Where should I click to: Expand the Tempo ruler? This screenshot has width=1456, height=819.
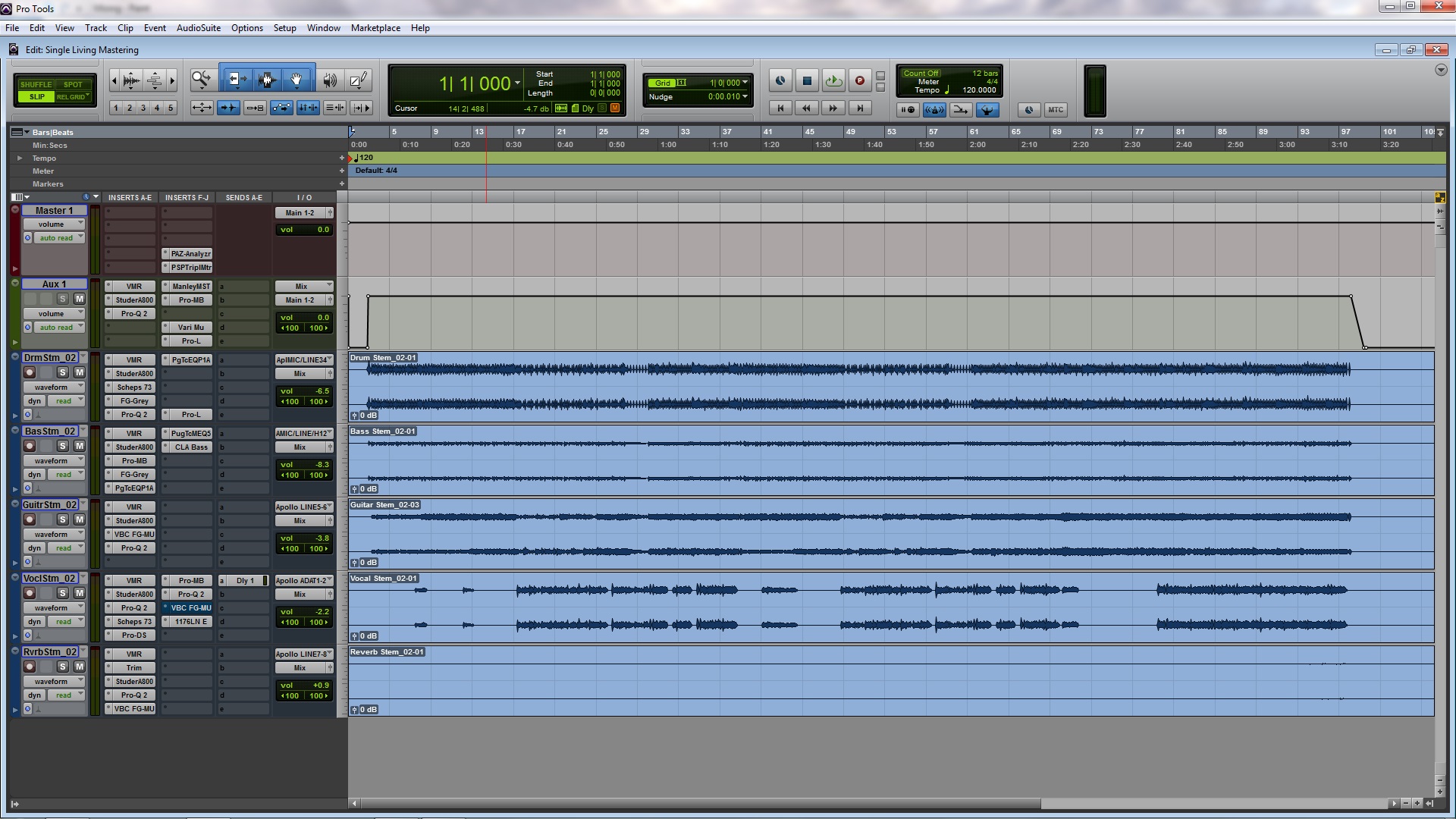(x=20, y=158)
